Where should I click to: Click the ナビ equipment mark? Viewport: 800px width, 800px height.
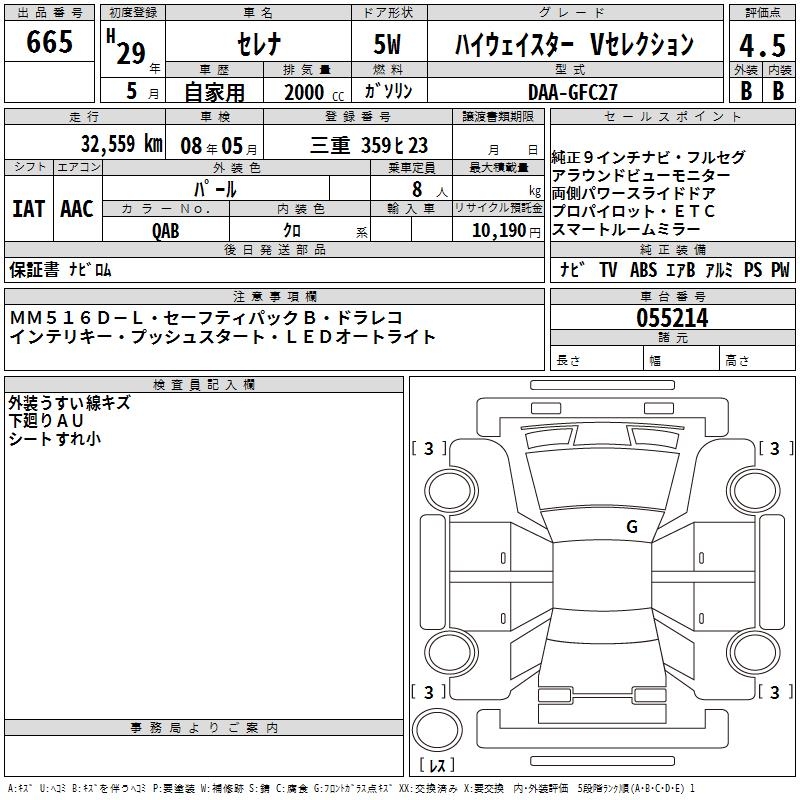click(572, 269)
